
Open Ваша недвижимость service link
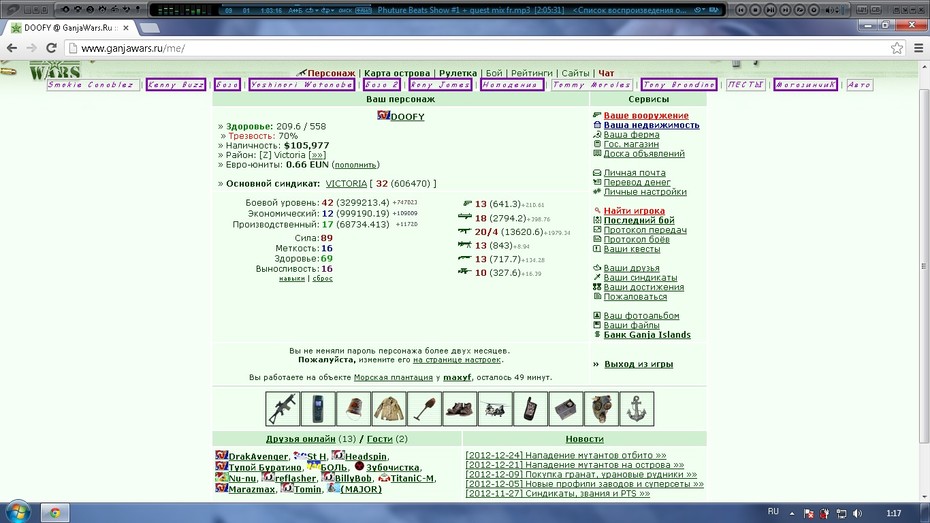click(x=651, y=125)
